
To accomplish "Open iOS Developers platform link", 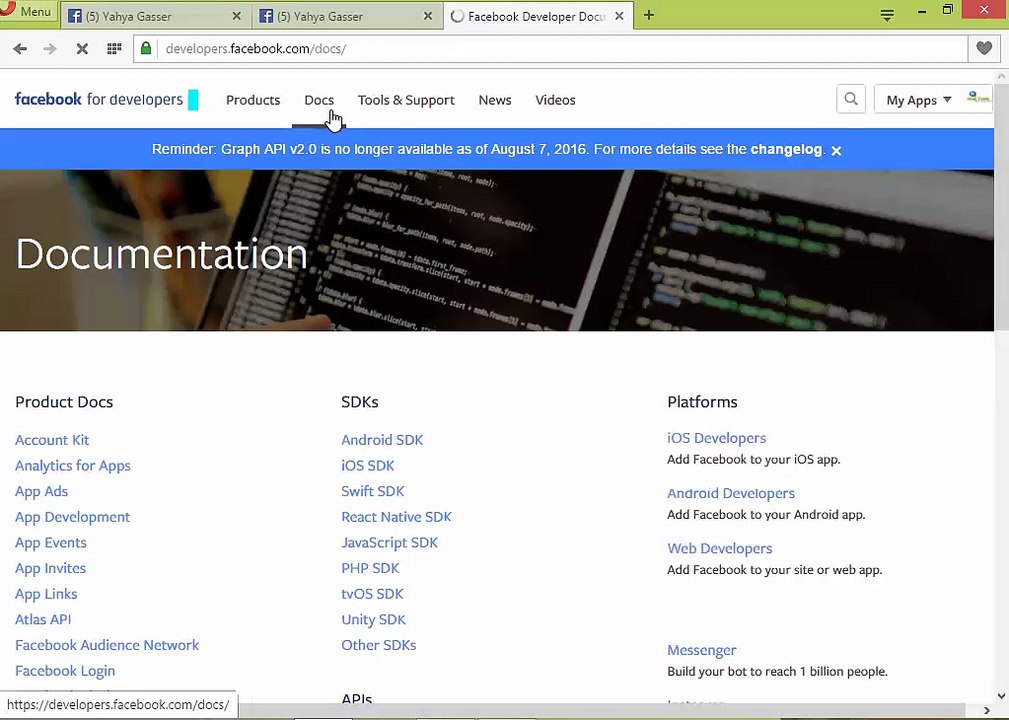I will coord(716,438).
